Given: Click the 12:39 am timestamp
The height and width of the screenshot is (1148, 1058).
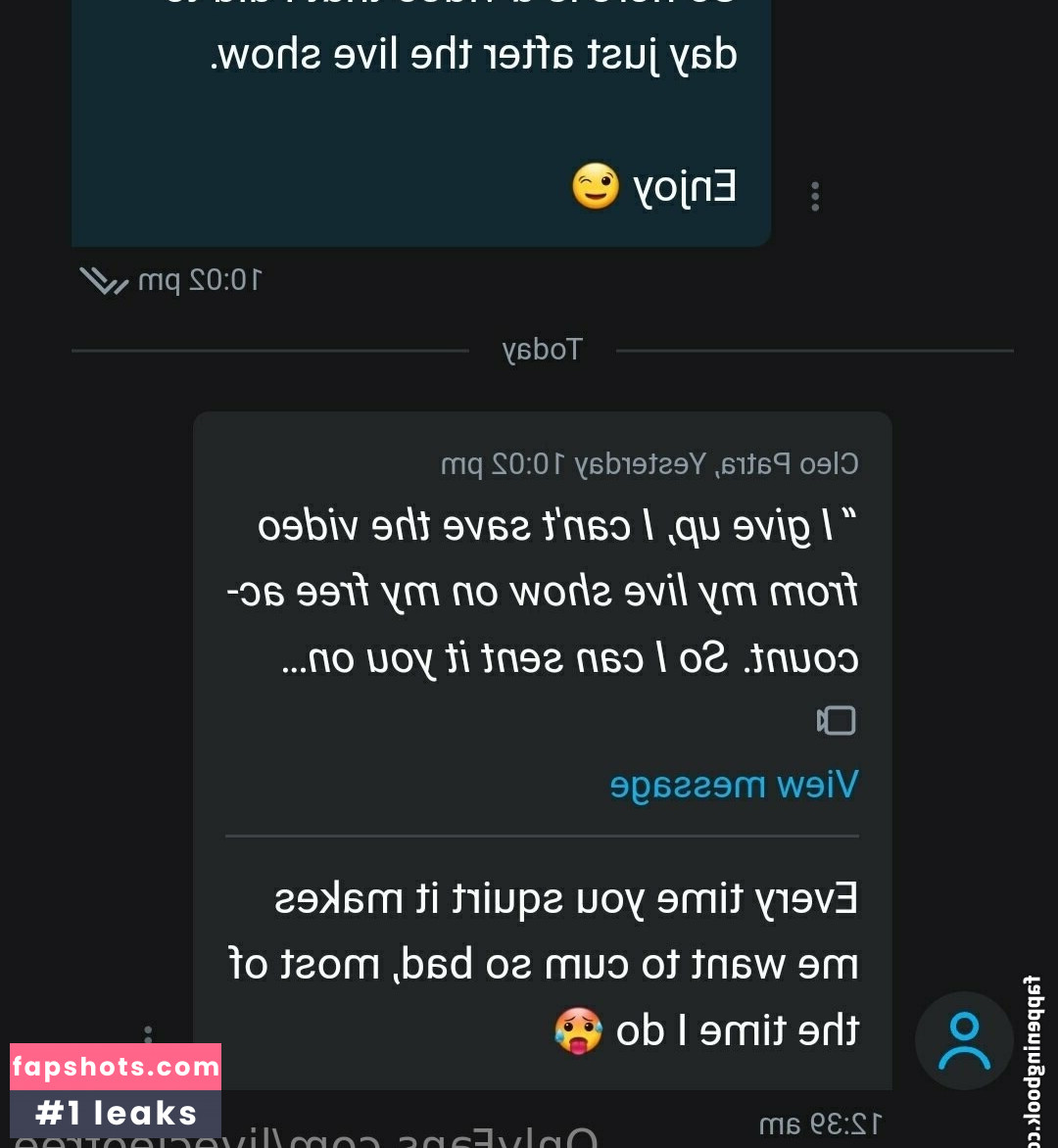Looking at the screenshot, I should [x=820, y=1124].
